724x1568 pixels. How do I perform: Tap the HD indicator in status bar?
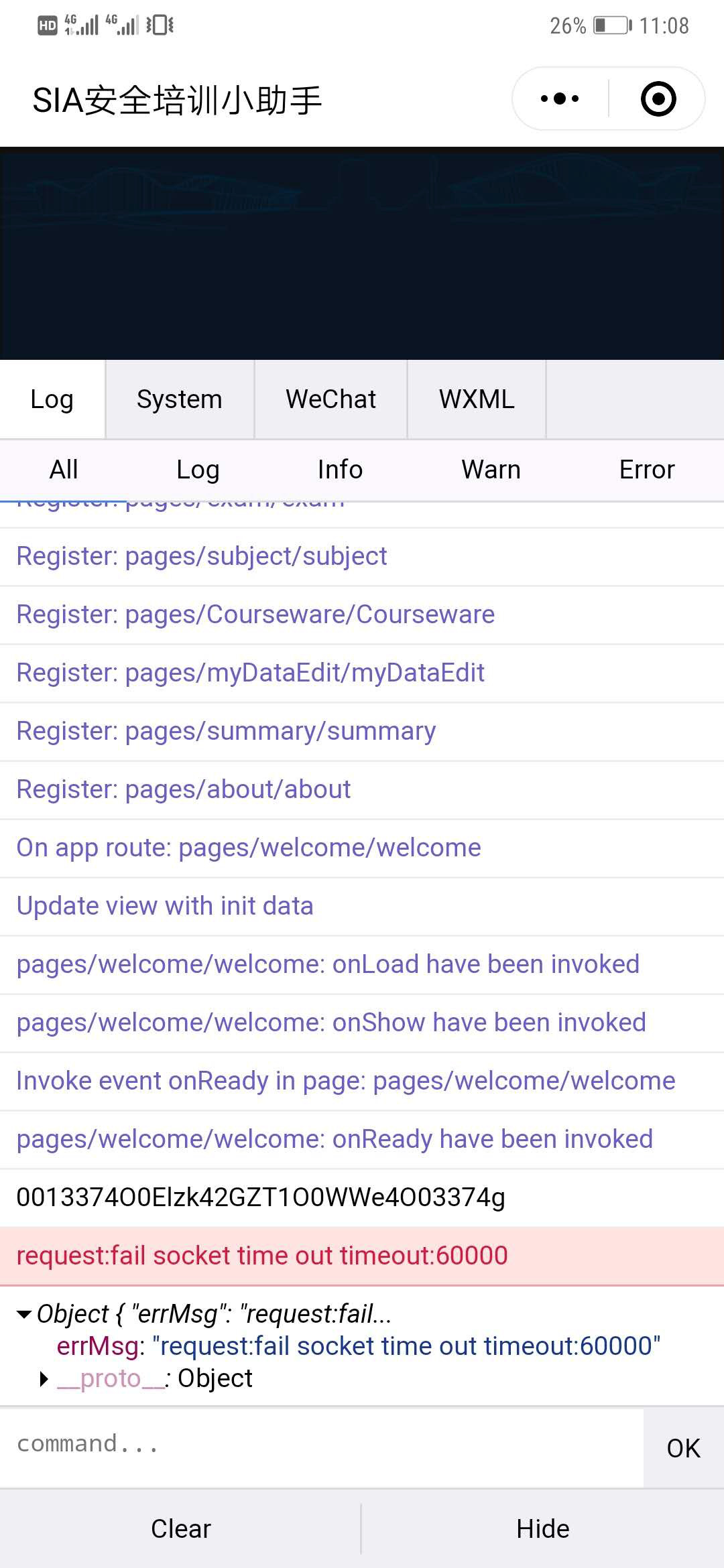click(48, 26)
